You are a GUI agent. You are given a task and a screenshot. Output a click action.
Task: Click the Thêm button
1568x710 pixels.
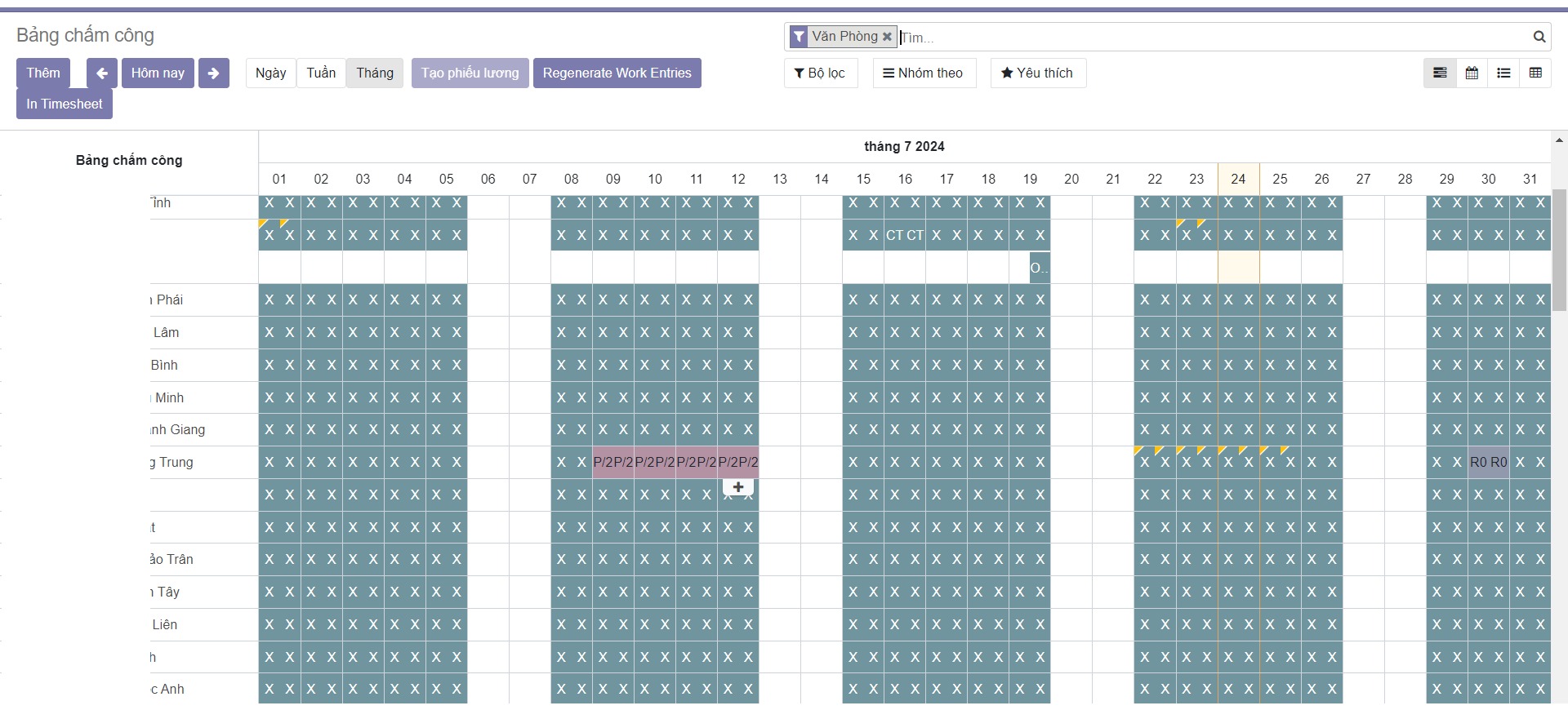[x=43, y=73]
